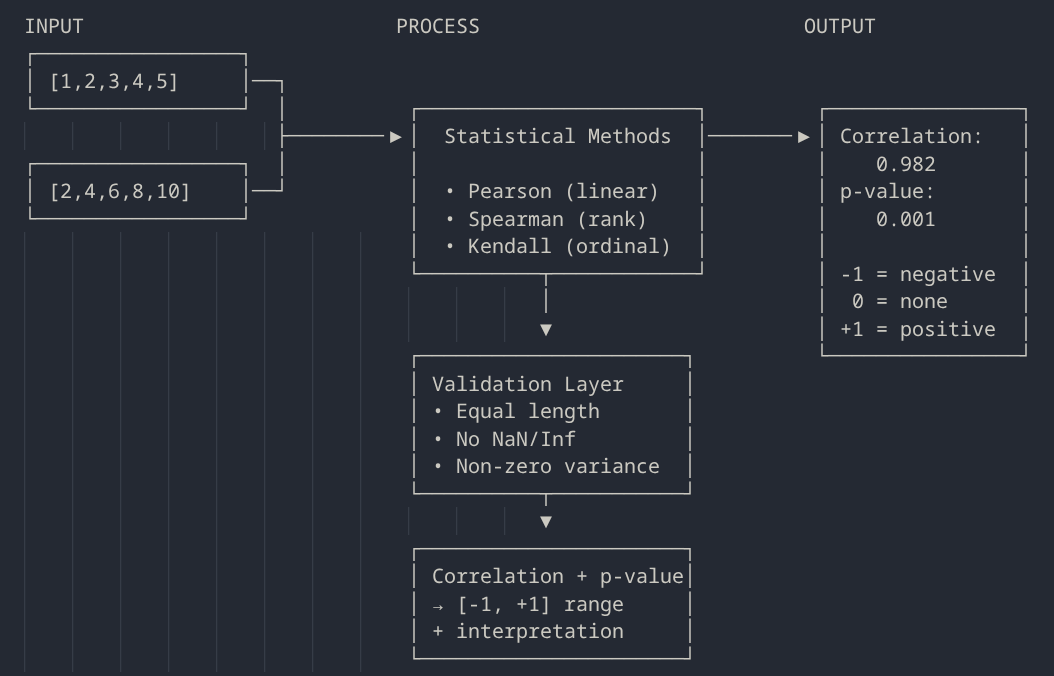Click the Validation Layer heading
This screenshot has width=1054, height=676.
[x=528, y=384]
